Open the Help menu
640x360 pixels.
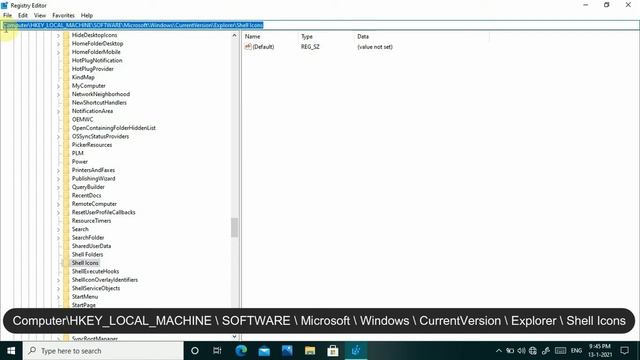87,16
